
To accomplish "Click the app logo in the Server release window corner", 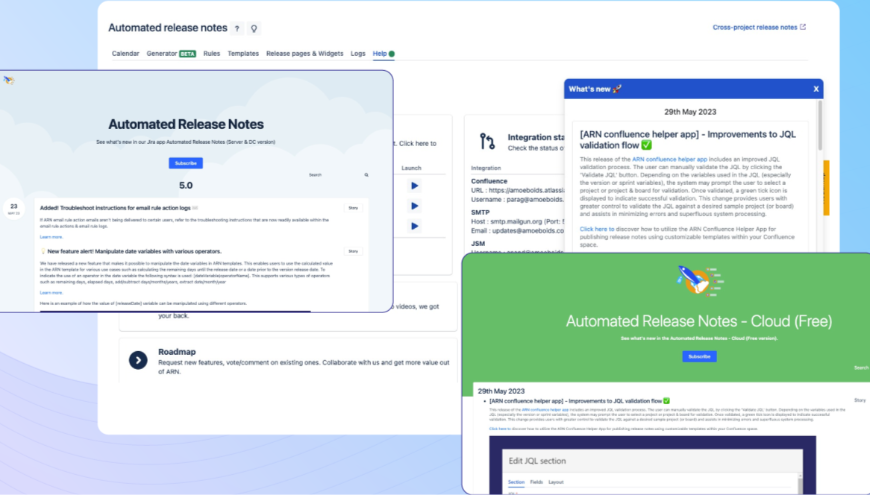I will pyautogui.click(x=8, y=80).
